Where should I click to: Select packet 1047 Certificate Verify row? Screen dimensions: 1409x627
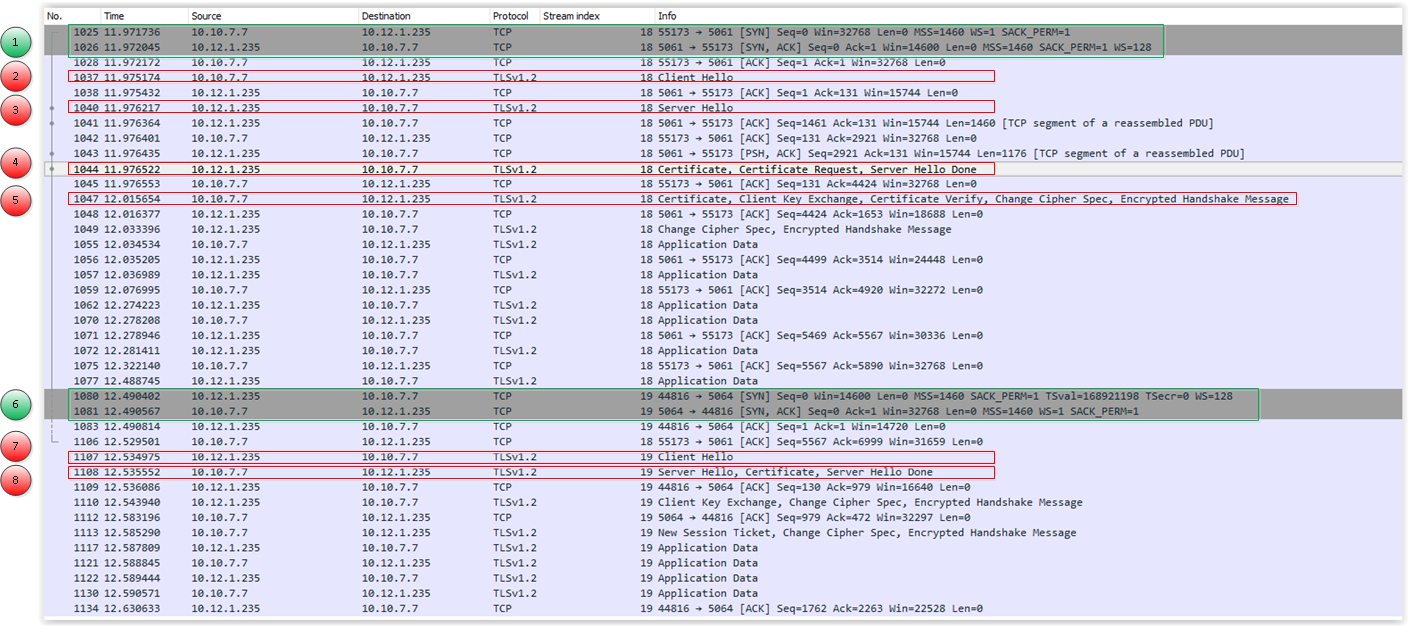pyautogui.click(x=722, y=199)
